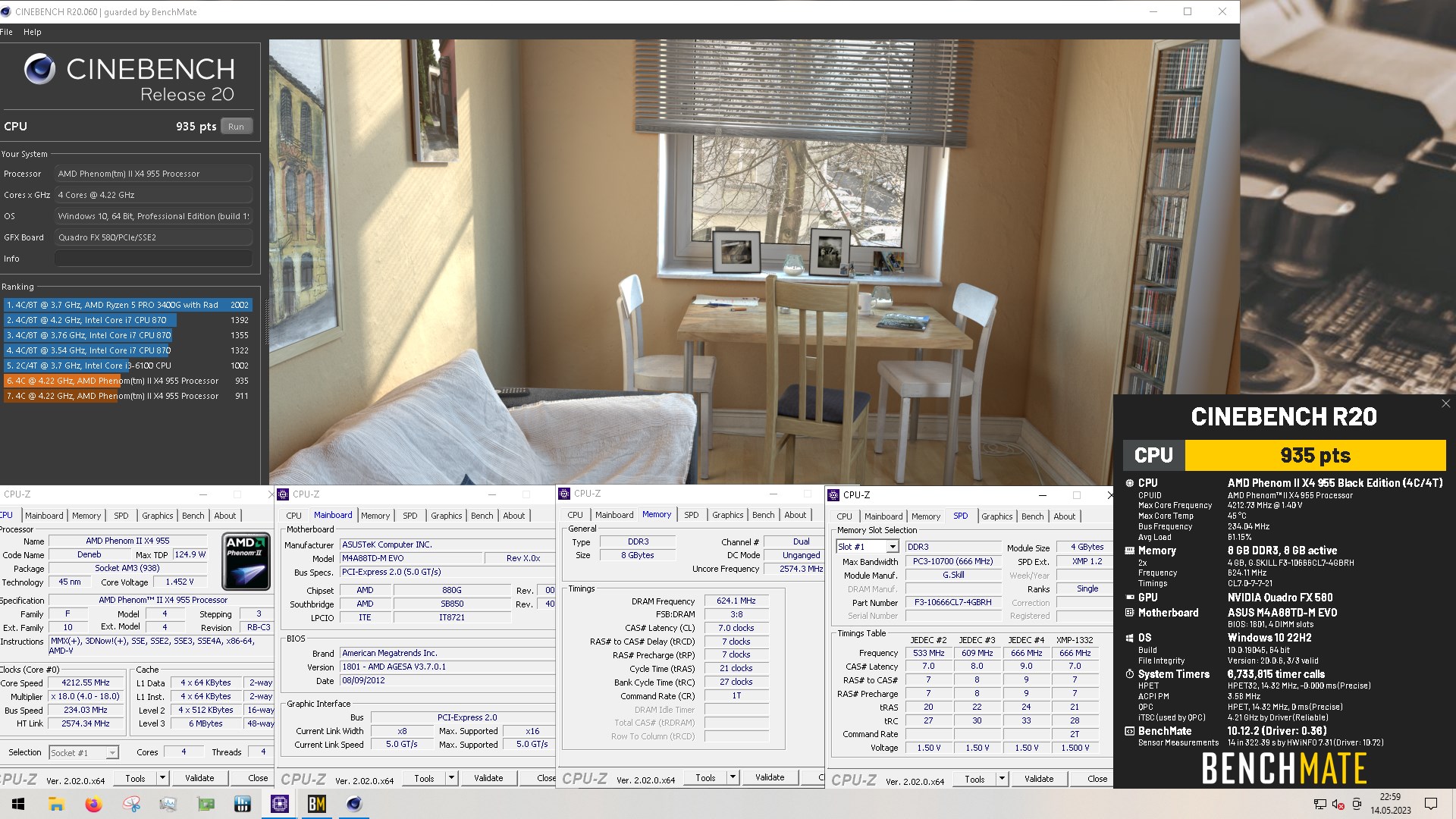1456x819 pixels.
Task: Click the Cinebench title bar app icon
Action: tap(7, 11)
